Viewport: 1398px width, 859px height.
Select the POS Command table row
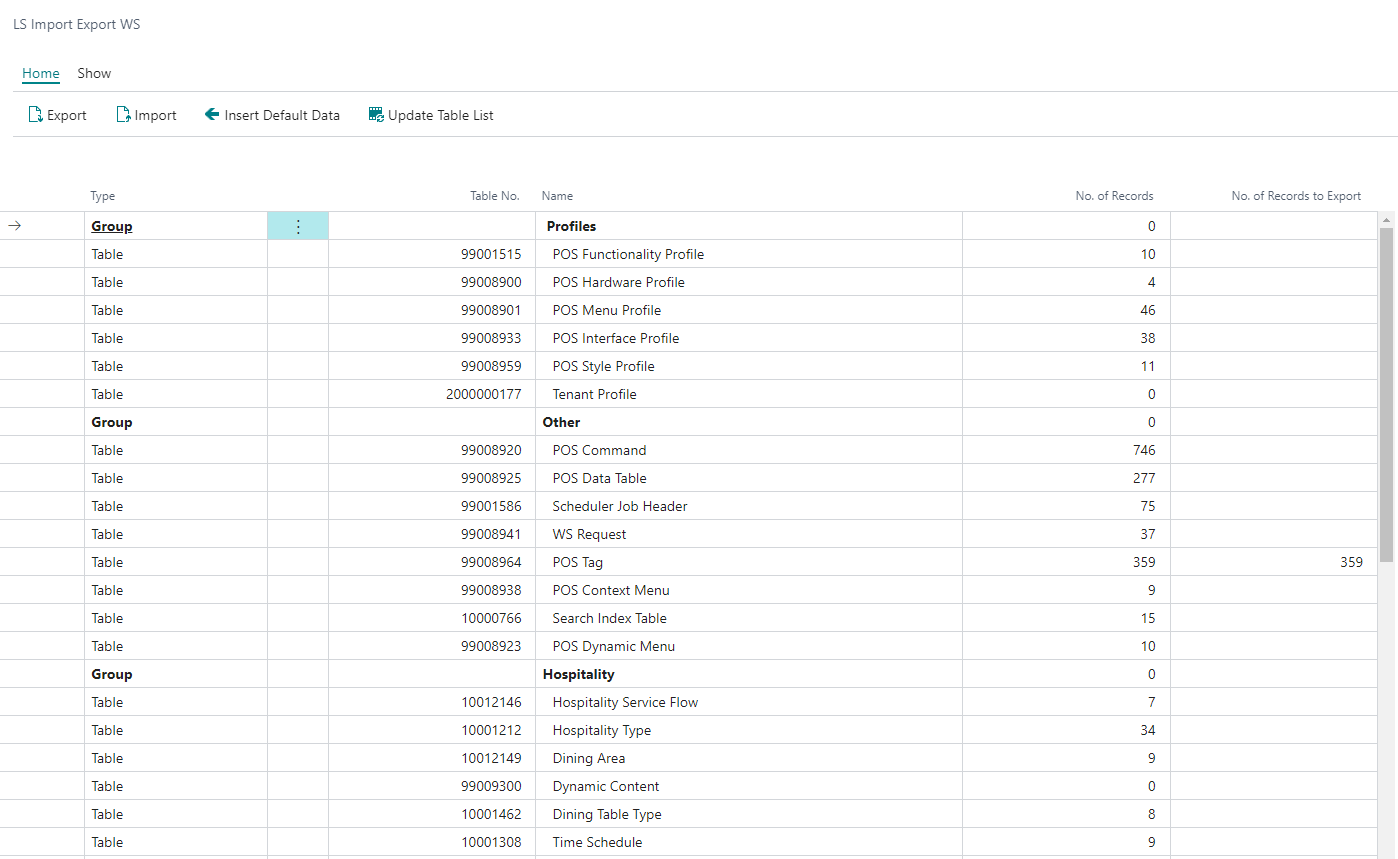(x=599, y=450)
